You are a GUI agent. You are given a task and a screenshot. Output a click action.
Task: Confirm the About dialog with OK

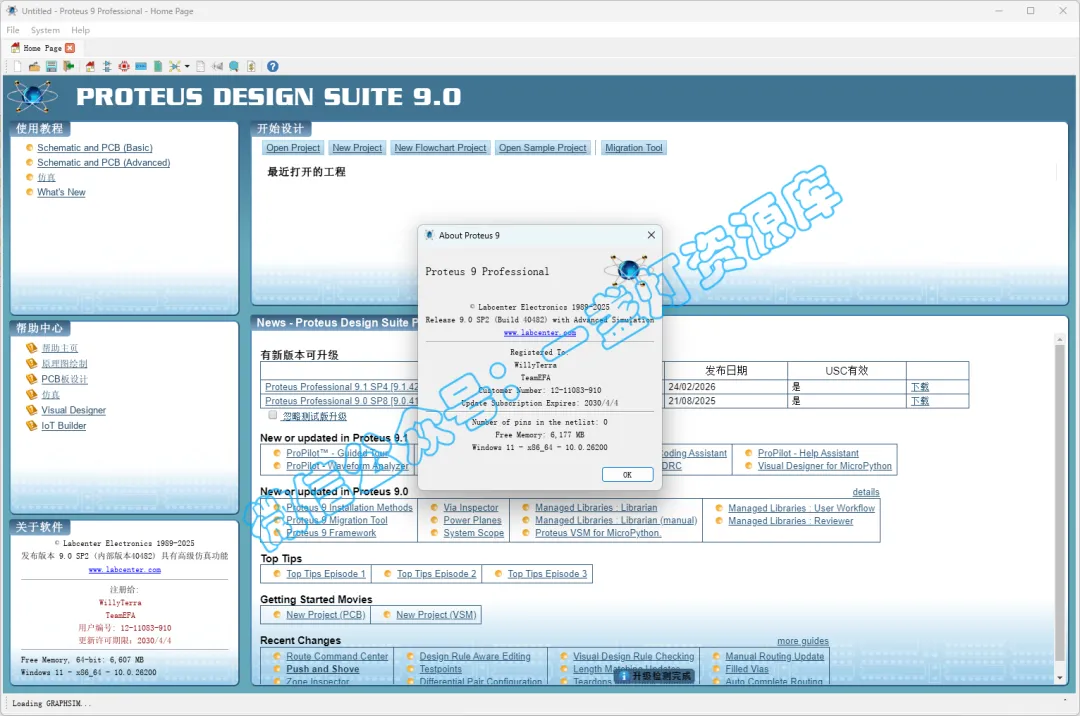tap(627, 475)
